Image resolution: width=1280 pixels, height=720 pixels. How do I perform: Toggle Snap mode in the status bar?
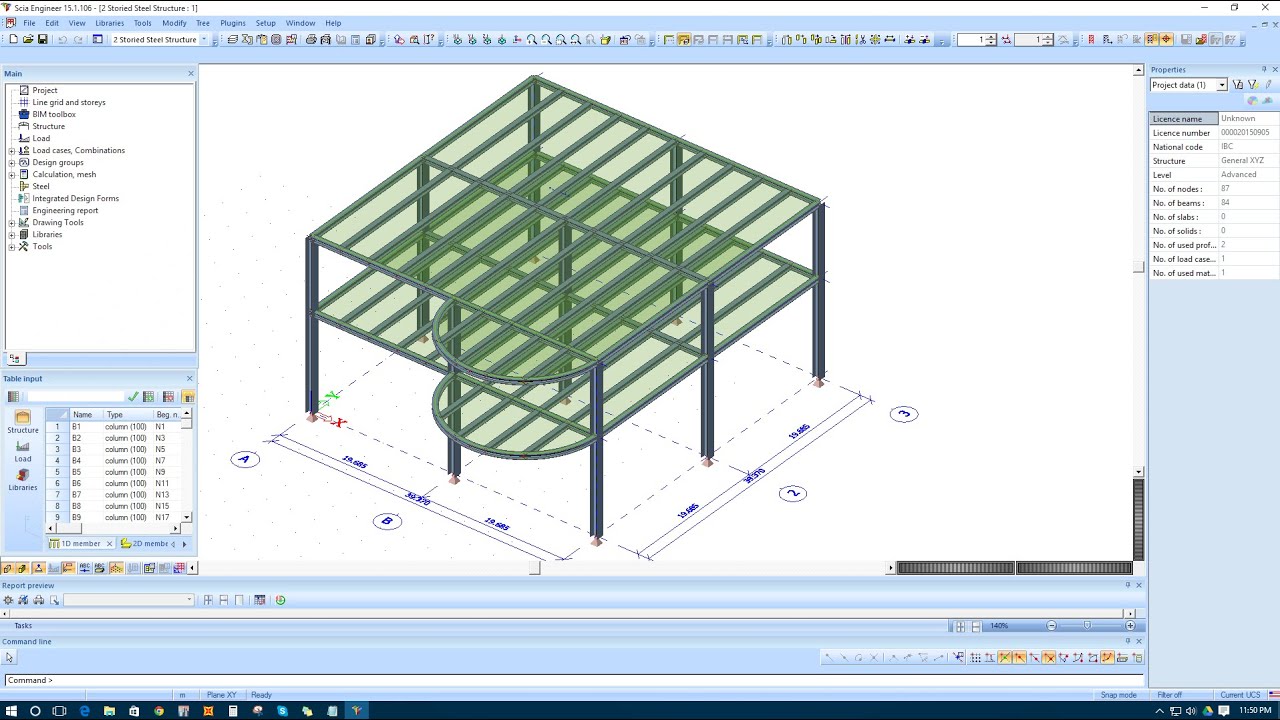[1118, 694]
